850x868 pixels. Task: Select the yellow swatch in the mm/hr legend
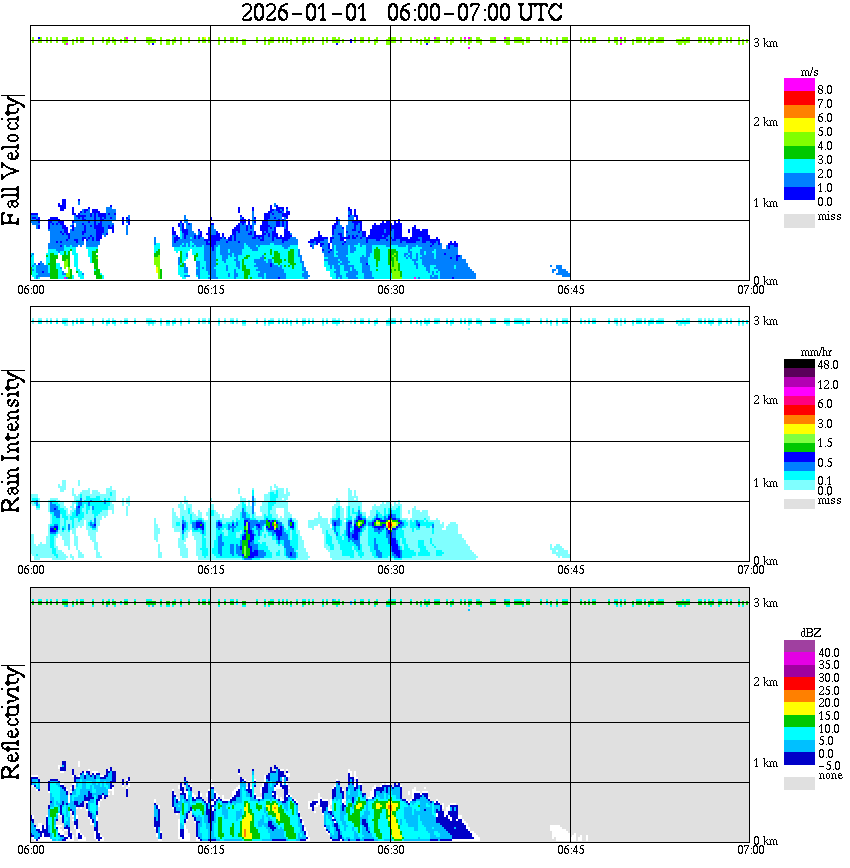pyautogui.click(x=799, y=428)
